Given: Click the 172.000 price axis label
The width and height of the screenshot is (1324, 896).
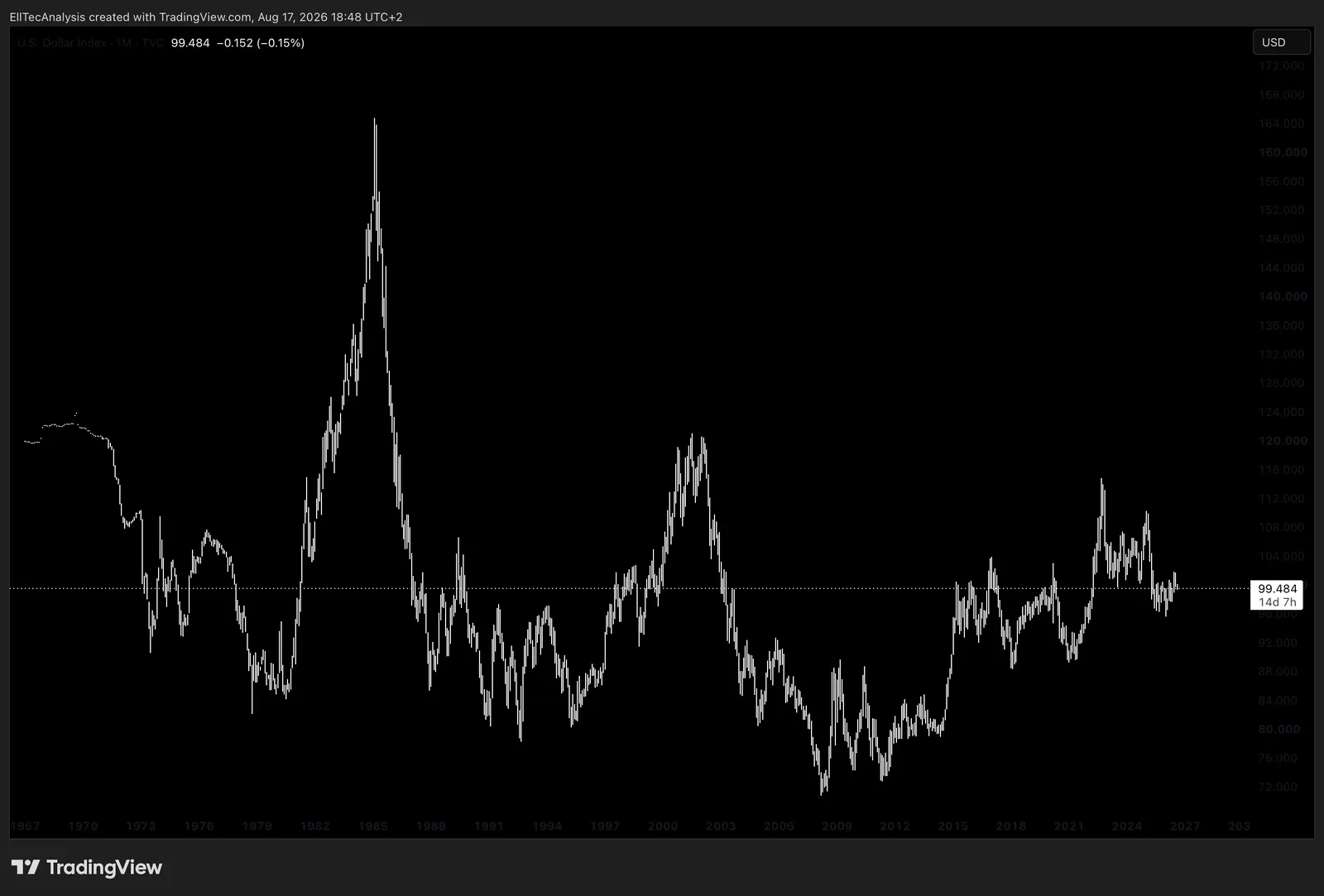Looking at the screenshot, I should [1281, 66].
